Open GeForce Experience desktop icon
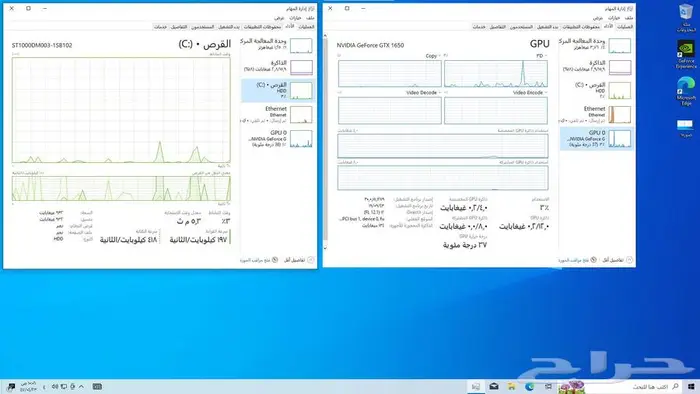Image resolution: width=700 pixels, height=394 pixels. pyautogui.click(x=686, y=54)
